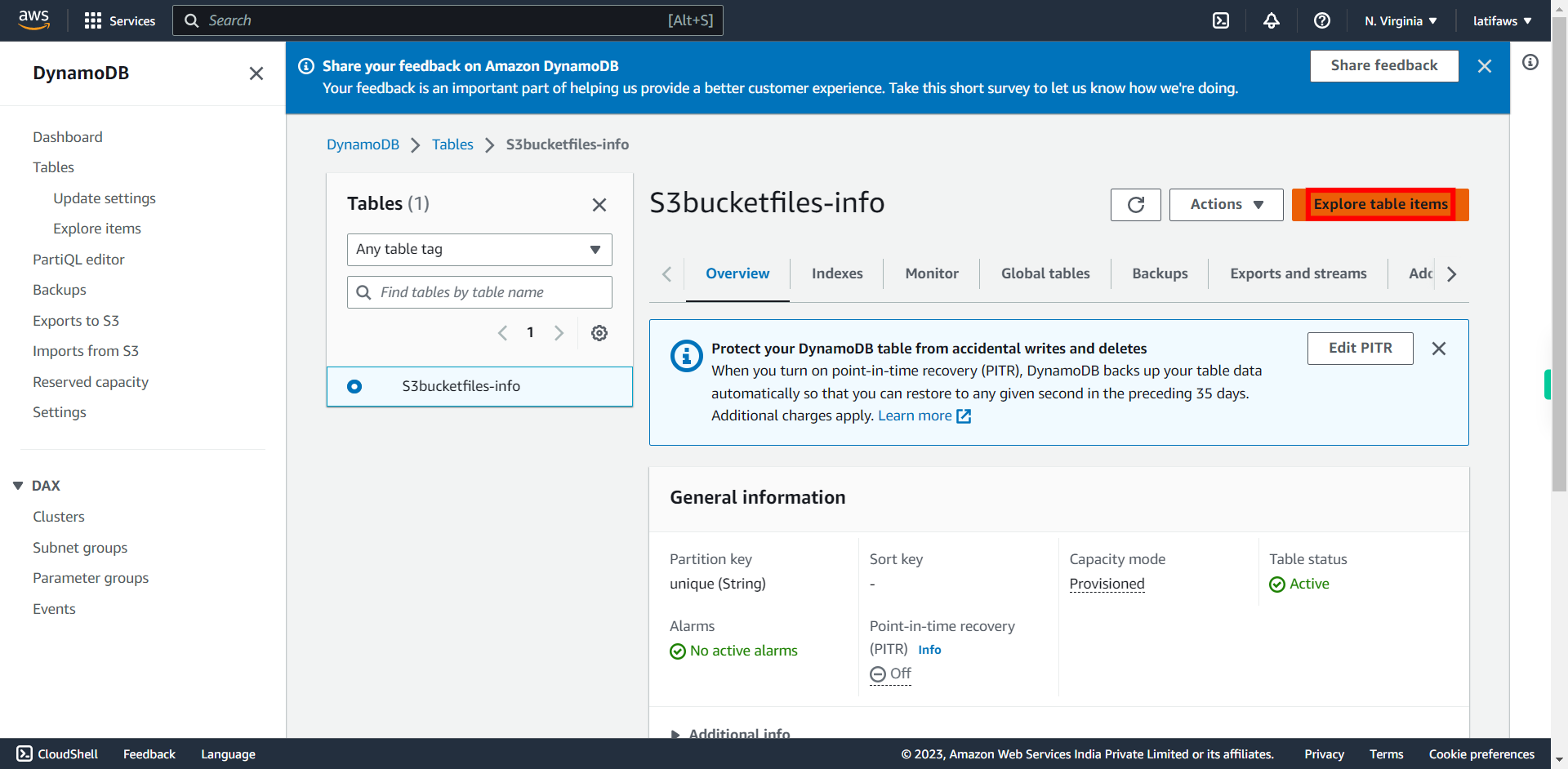
Task: Open the notifications bell
Action: pos(1272,20)
